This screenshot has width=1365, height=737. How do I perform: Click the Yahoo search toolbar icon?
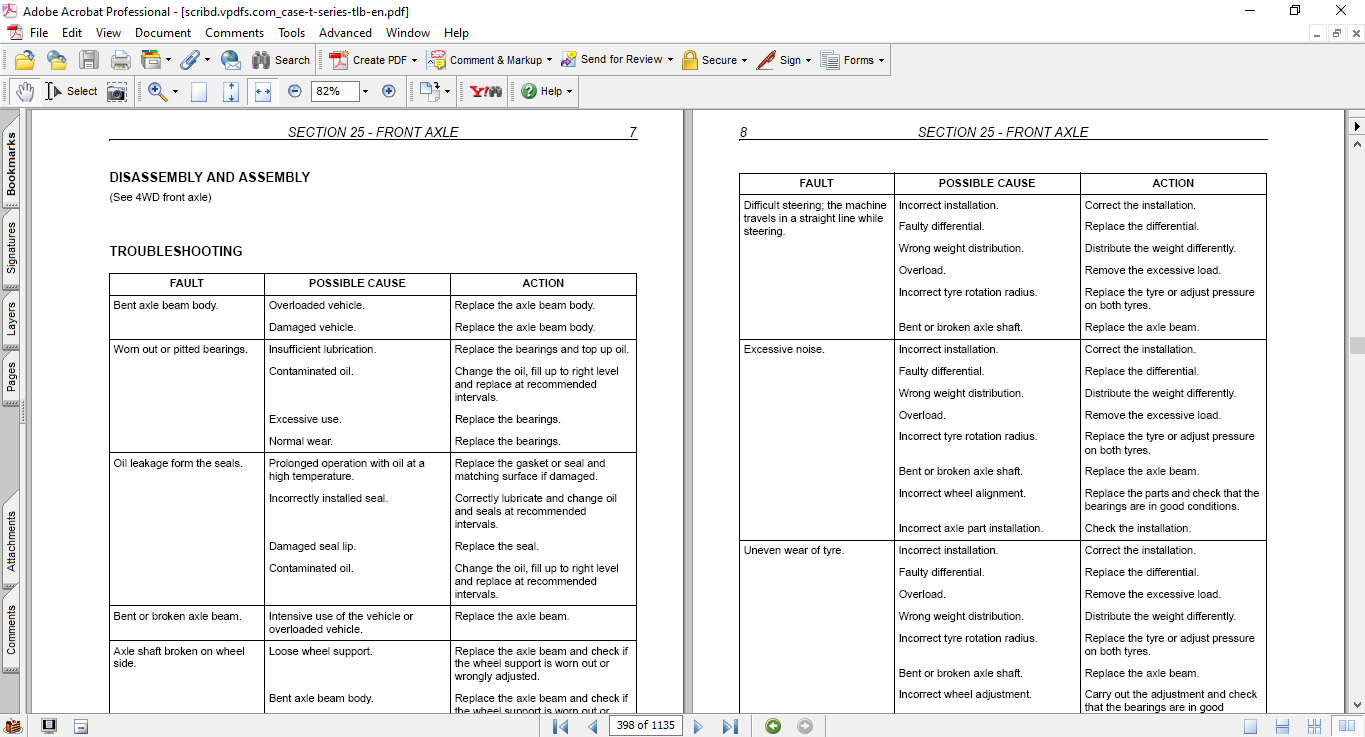click(x=486, y=91)
